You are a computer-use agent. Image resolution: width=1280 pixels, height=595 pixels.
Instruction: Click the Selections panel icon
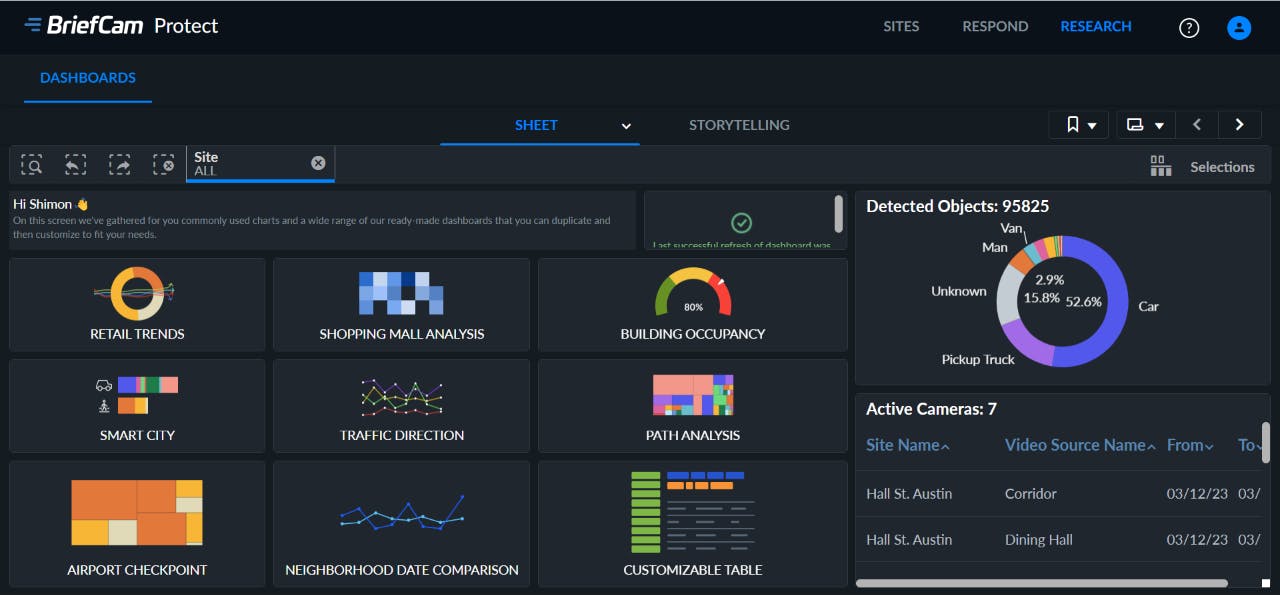coord(1161,166)
